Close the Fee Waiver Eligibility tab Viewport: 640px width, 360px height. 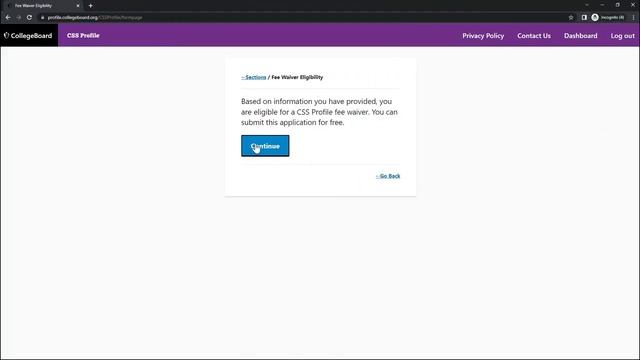pyautogui.click(x=78, y=6)
